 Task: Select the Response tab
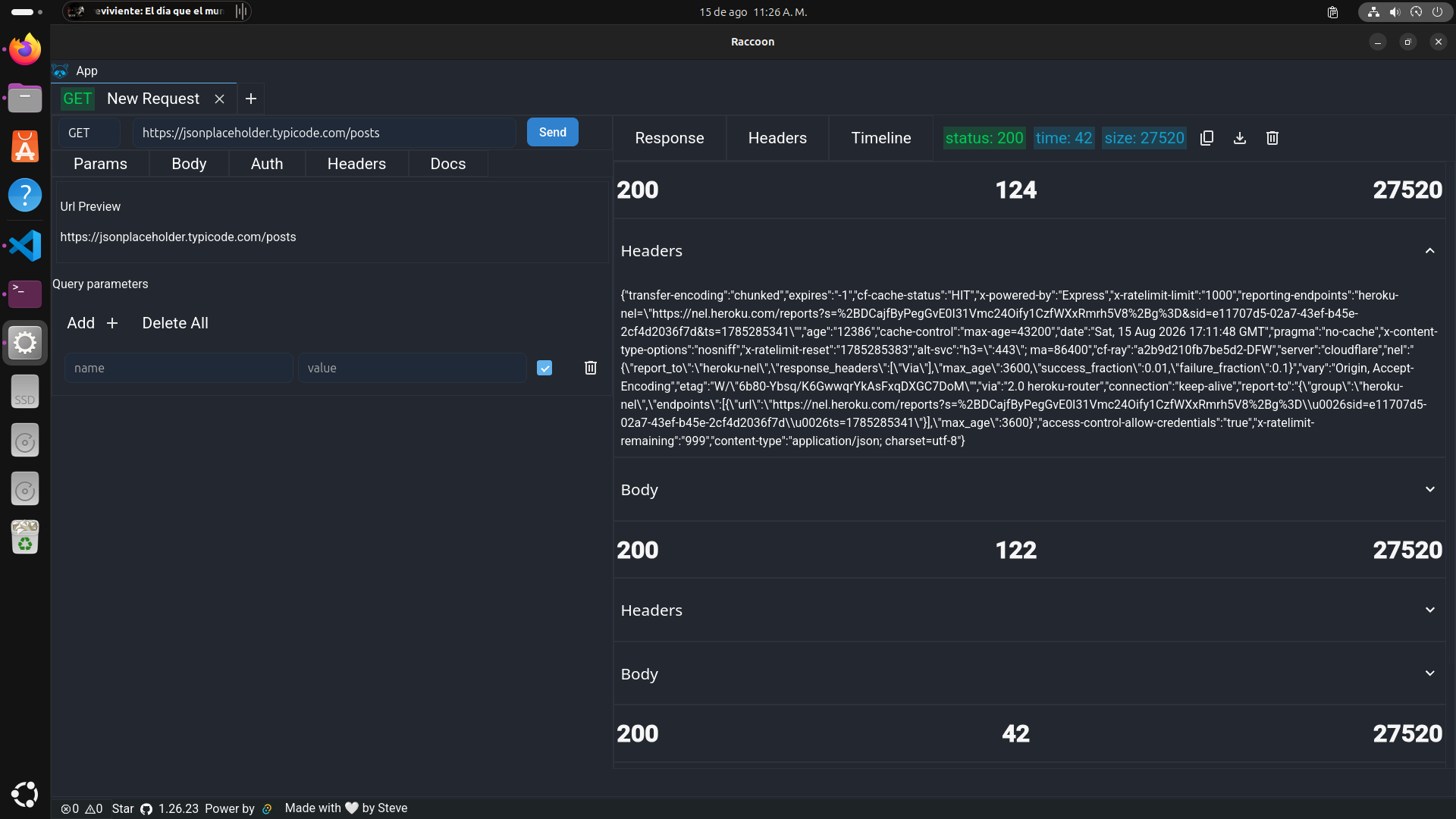670,138
